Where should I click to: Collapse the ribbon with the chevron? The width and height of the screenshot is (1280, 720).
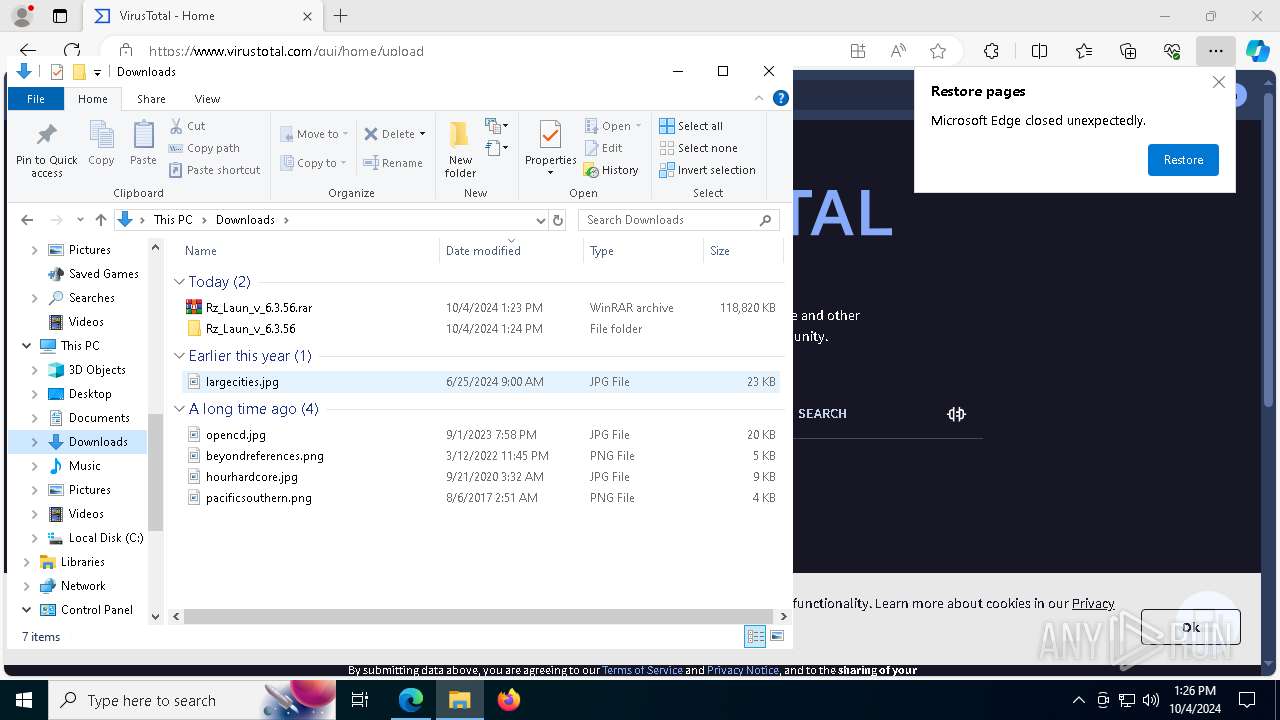759,98
